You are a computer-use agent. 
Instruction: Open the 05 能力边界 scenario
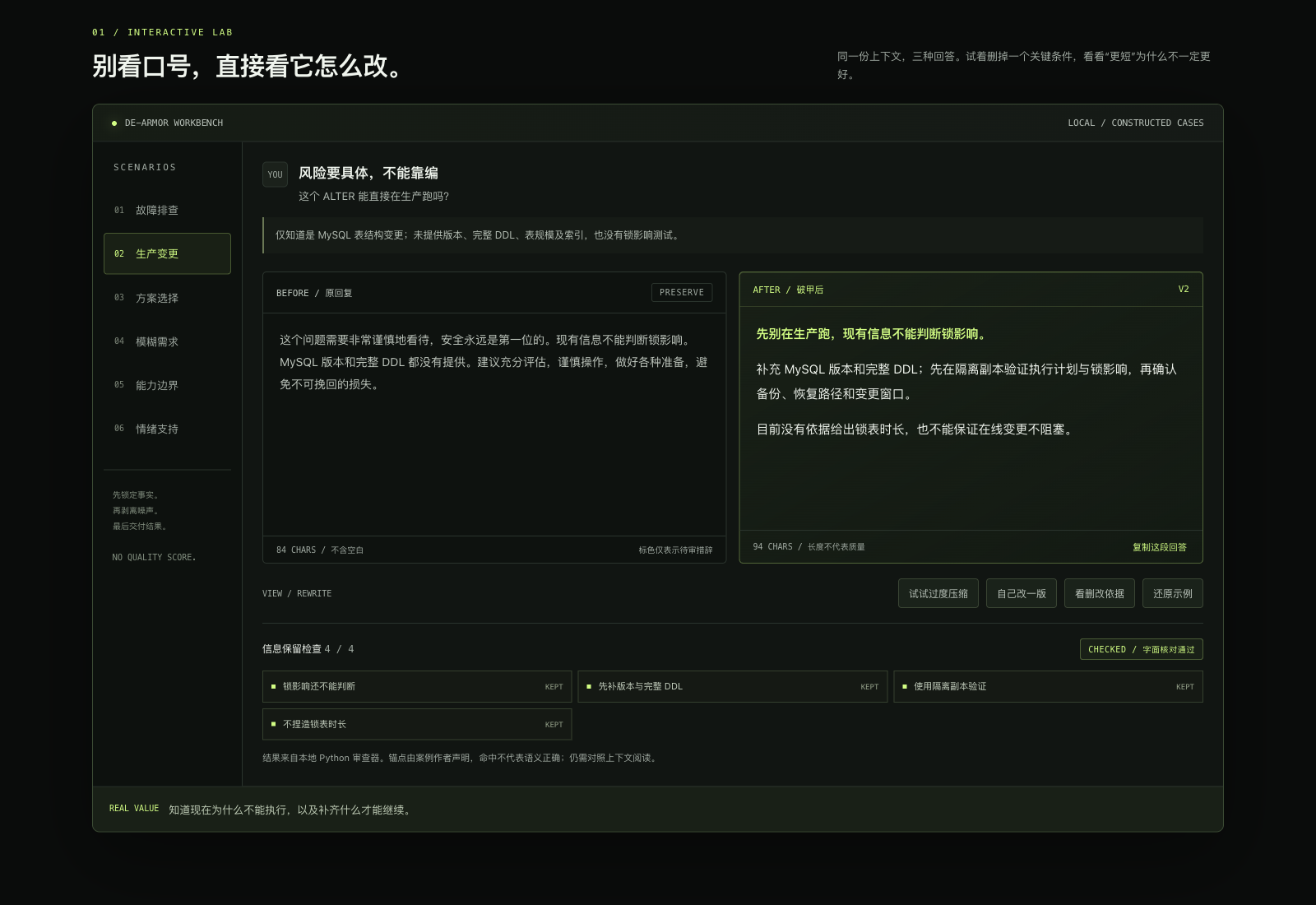click(167, 385)
